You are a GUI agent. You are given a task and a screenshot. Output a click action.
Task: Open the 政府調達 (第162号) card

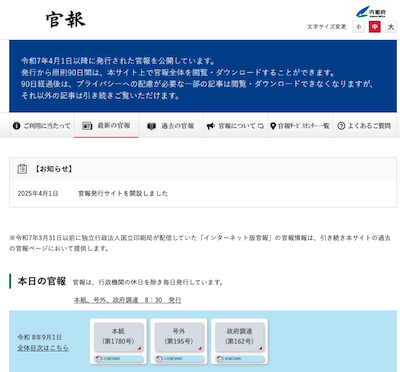click(240, 336)
